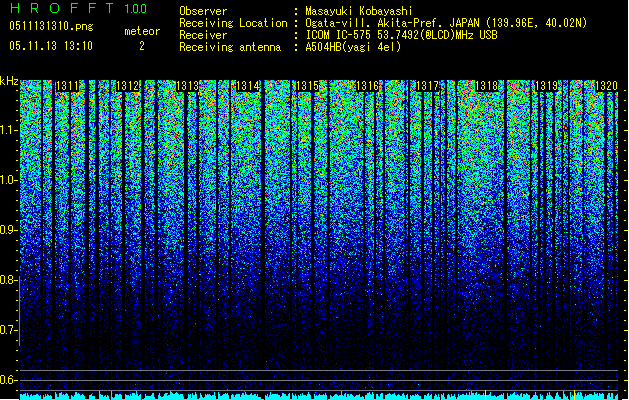Click the 1320 time marker

607,86
